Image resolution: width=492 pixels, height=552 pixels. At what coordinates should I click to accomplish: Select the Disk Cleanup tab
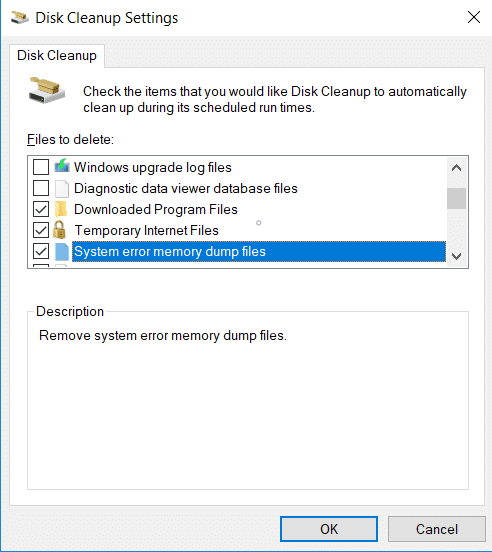[x=57, y=56]
